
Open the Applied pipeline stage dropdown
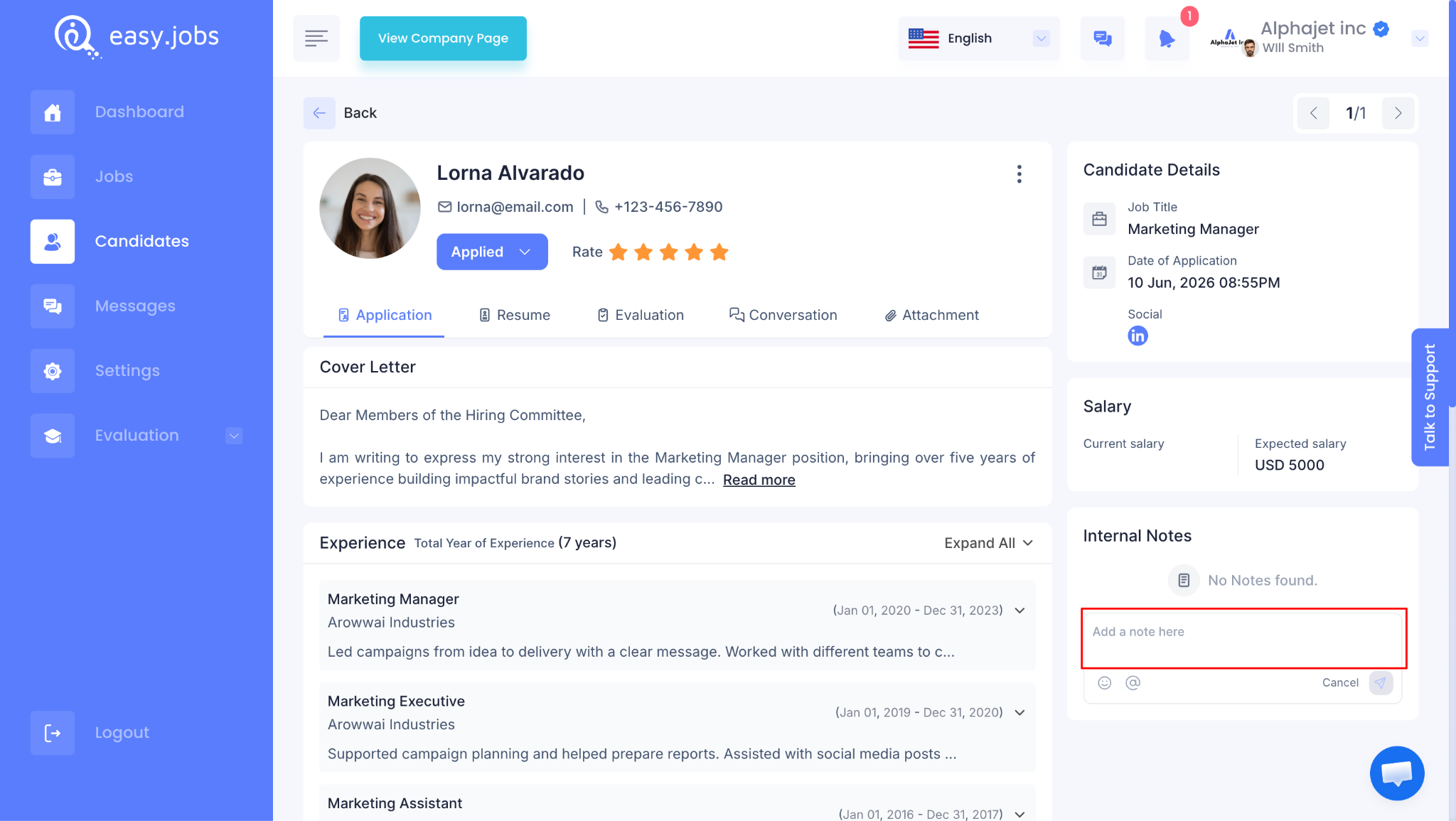pos(492,252)
